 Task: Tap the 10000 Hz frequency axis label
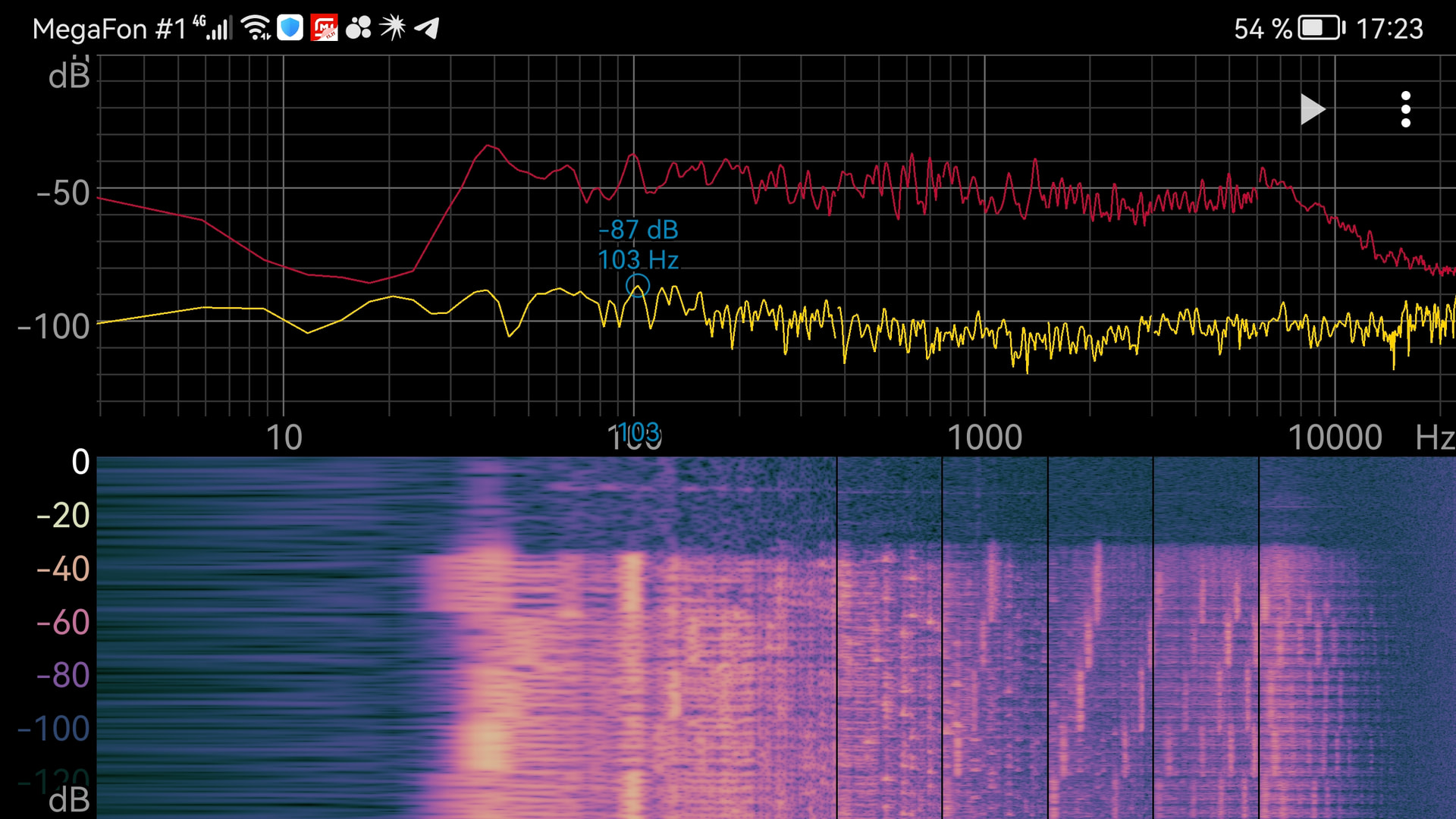coord(1335,438)
